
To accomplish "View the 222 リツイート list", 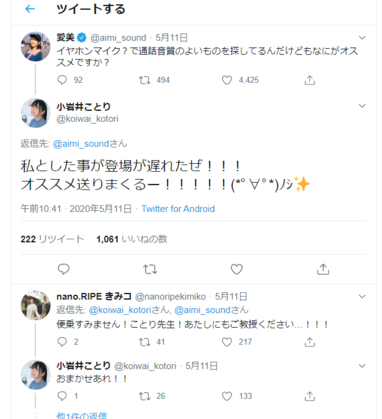I will point(52,239).
